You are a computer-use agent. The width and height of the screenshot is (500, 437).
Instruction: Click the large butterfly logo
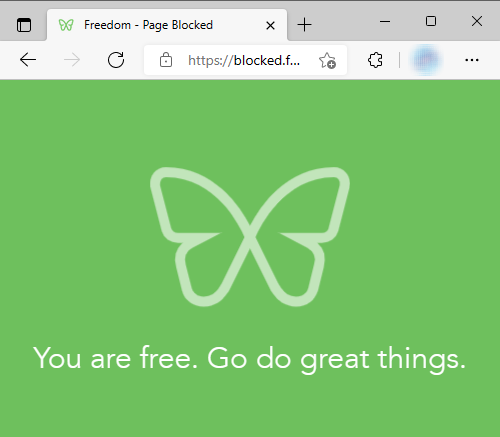coord(250,237)
